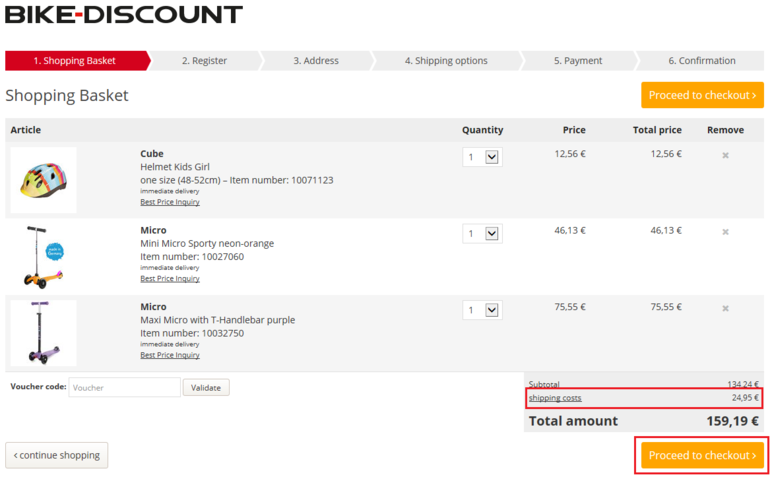Remove the Cube Helmet Kids Girl item
The width and height of the screenshot is (770, 479).
[x=725, y=155]
